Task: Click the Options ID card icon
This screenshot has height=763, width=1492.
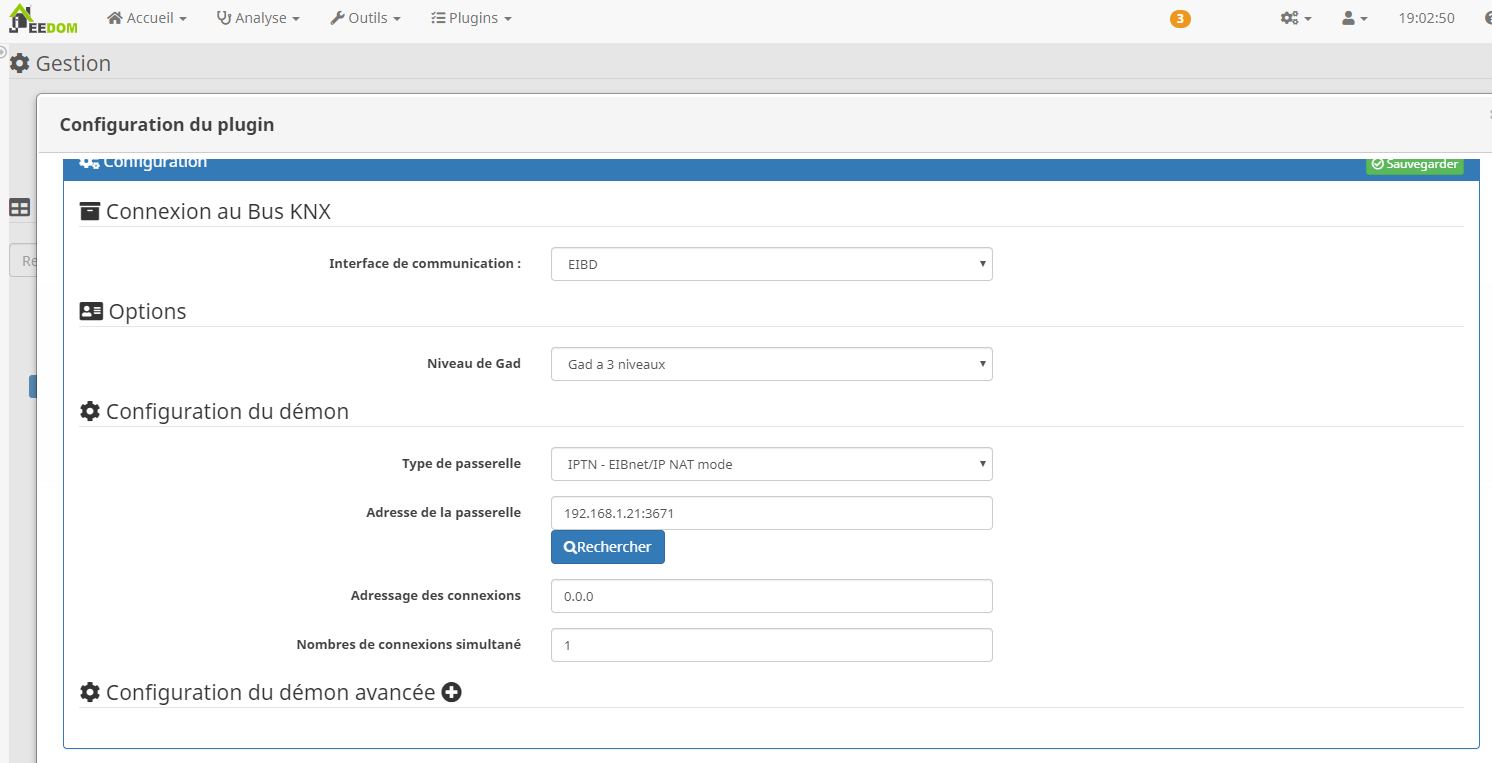Action: click(x=91, y=311)
